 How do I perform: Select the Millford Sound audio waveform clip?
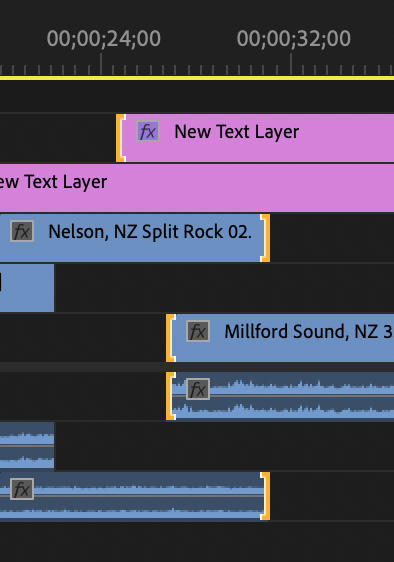(280, 396)
